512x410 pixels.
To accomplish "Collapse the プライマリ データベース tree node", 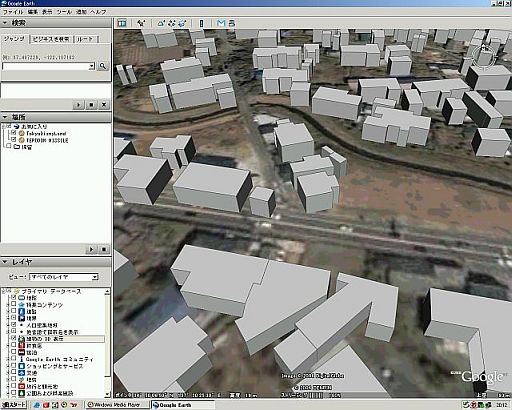I will (x=4, y=291).
